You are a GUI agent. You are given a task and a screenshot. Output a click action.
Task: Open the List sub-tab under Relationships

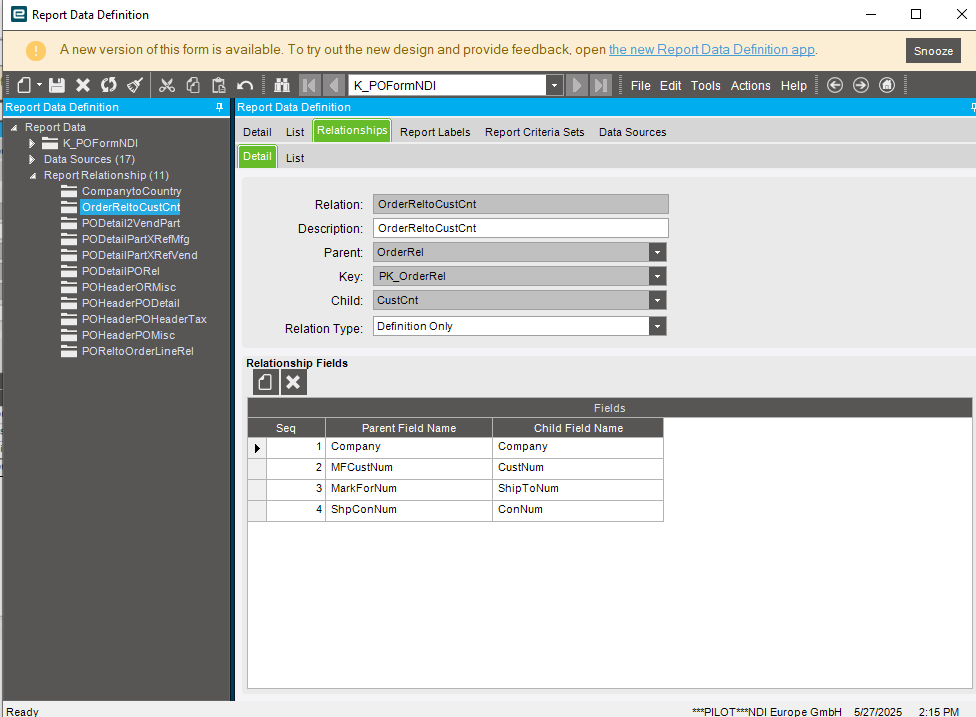click(295, 158)
